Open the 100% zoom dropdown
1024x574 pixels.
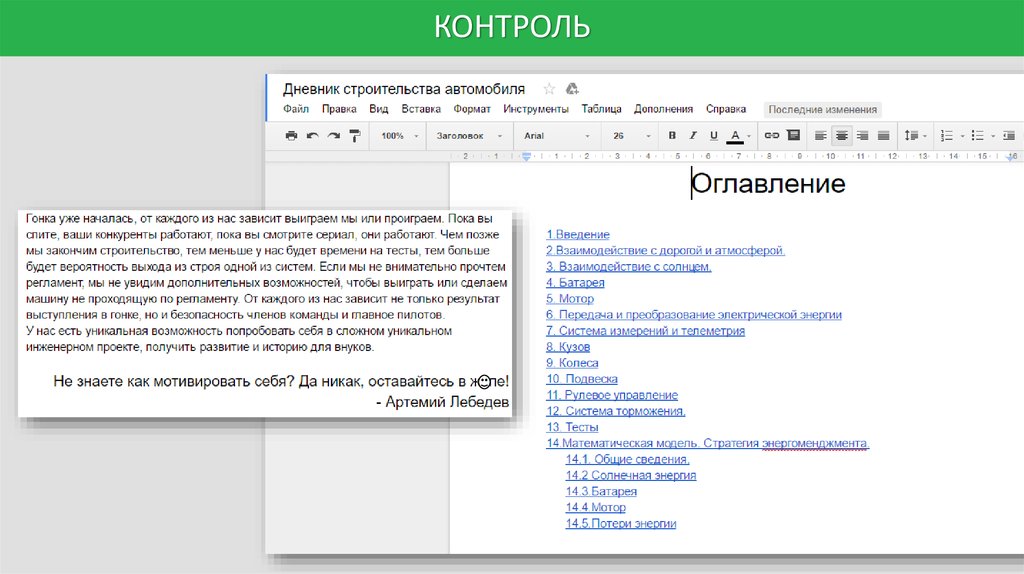point(399,135)
